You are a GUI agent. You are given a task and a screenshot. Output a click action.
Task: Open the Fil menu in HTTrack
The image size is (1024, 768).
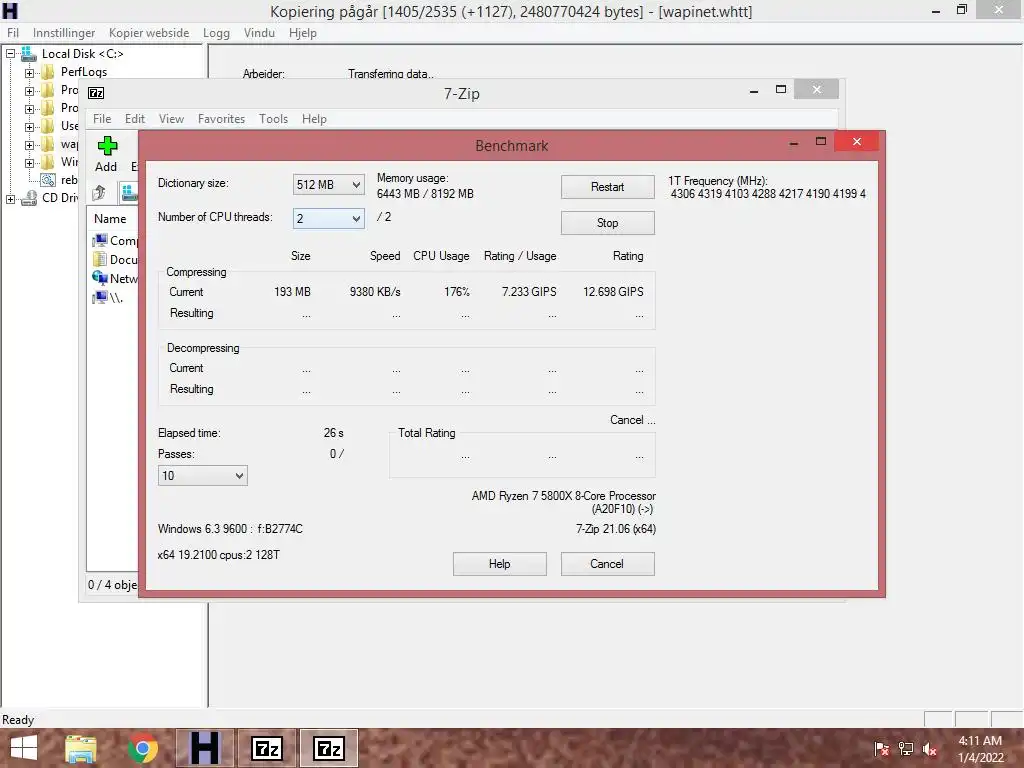13,33
